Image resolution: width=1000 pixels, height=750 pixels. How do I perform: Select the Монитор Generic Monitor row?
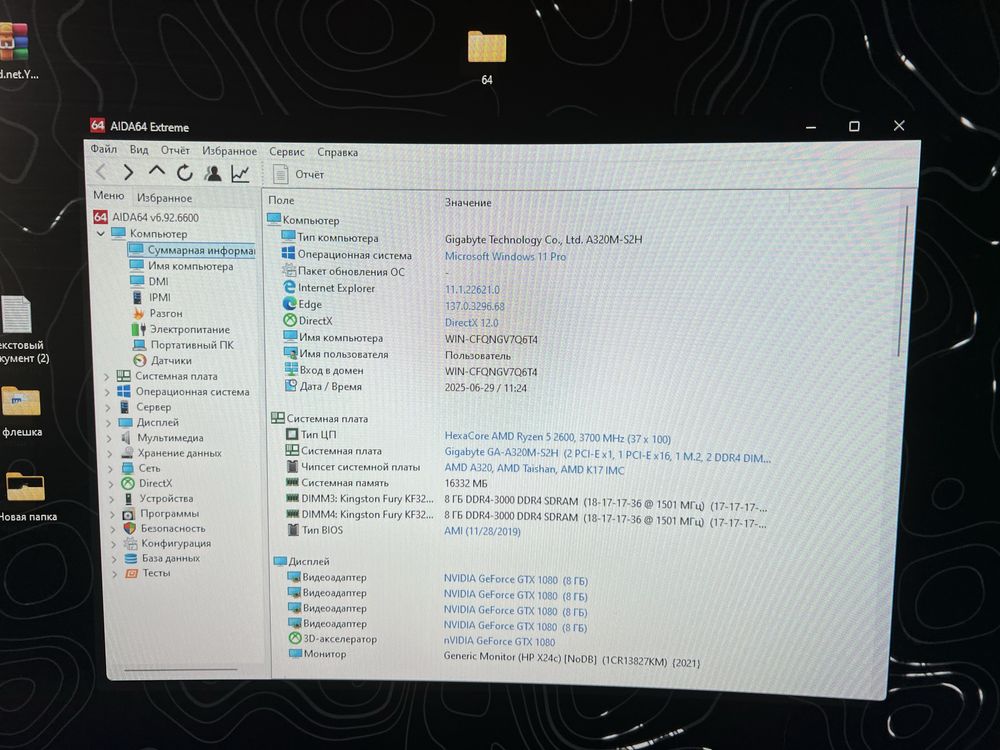pos(494,657)
